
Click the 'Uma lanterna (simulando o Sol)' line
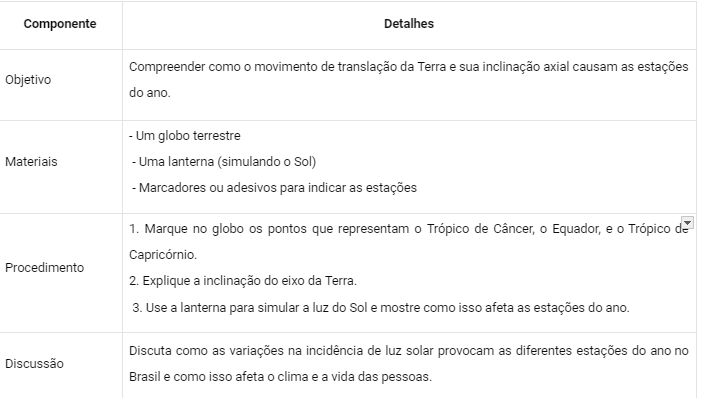click(224, 162)
